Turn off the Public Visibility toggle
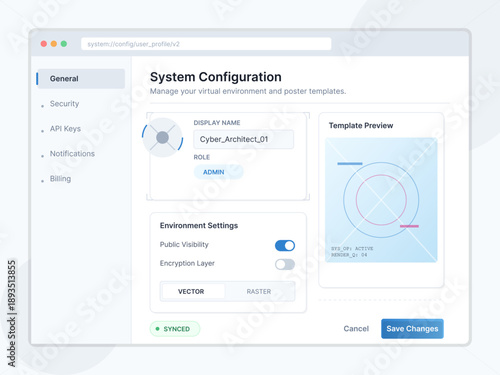 285,246
